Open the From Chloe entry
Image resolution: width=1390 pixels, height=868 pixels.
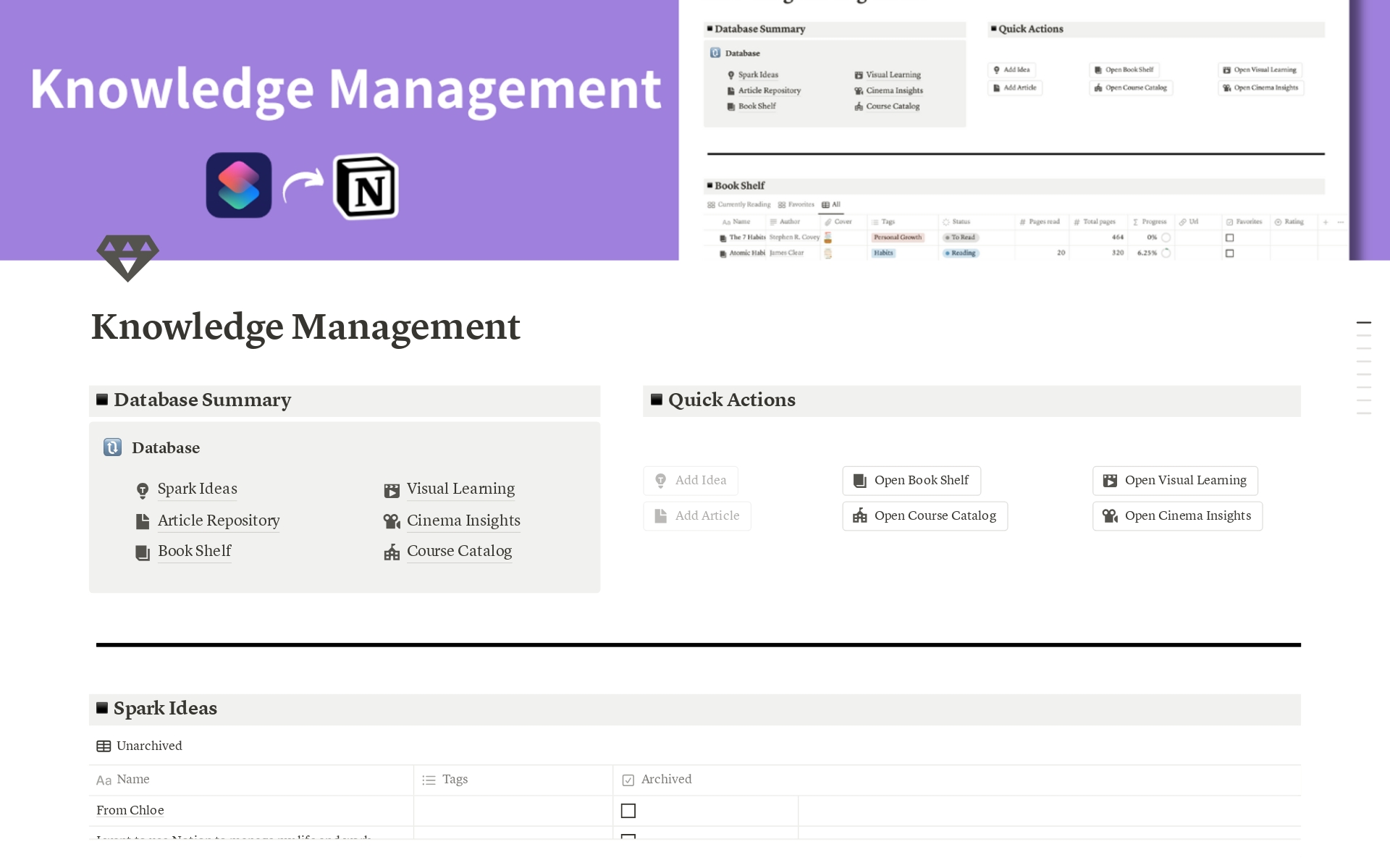130,810
